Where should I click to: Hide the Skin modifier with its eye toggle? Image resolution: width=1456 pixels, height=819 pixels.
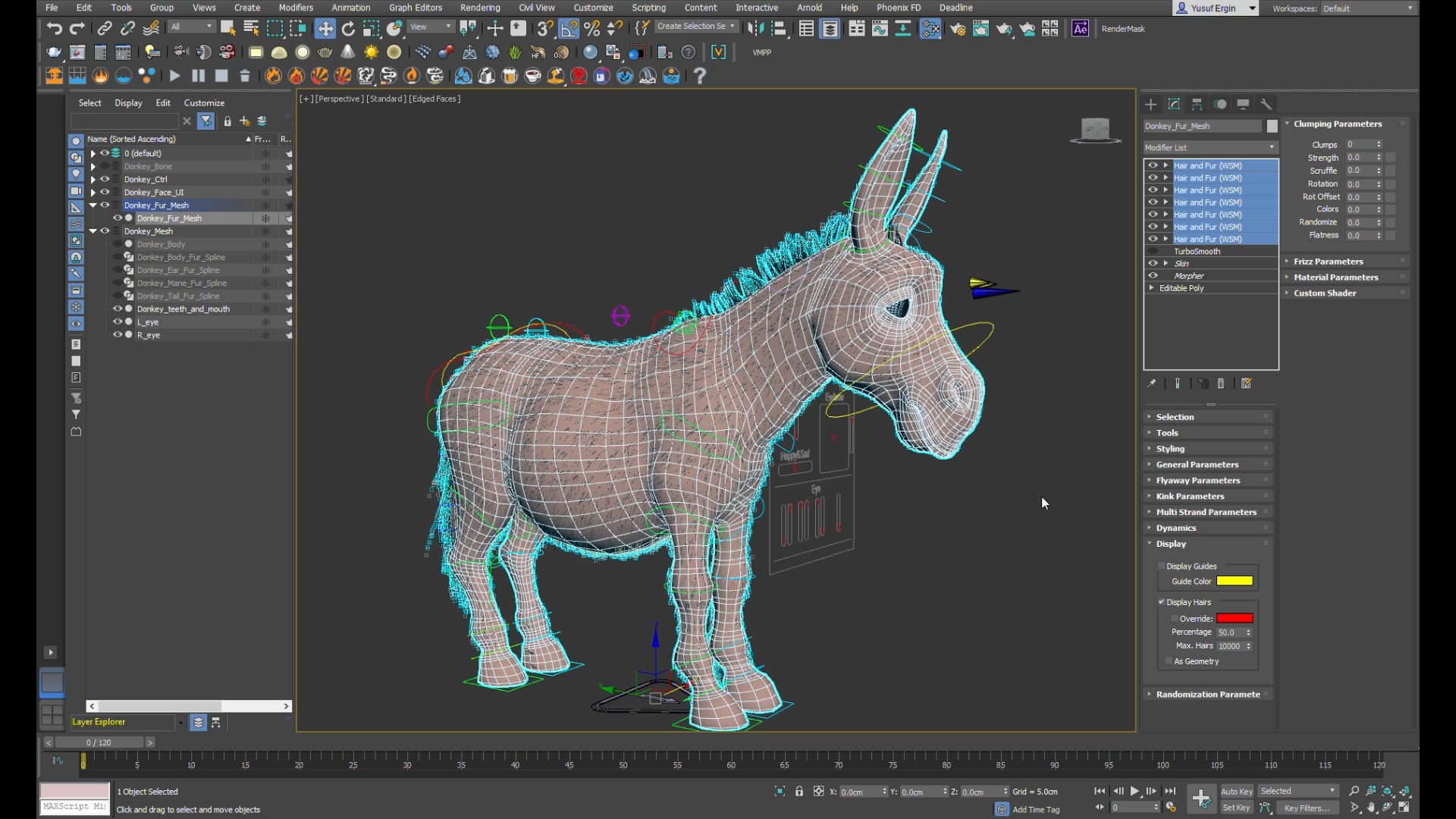(x=1153, y=263)
